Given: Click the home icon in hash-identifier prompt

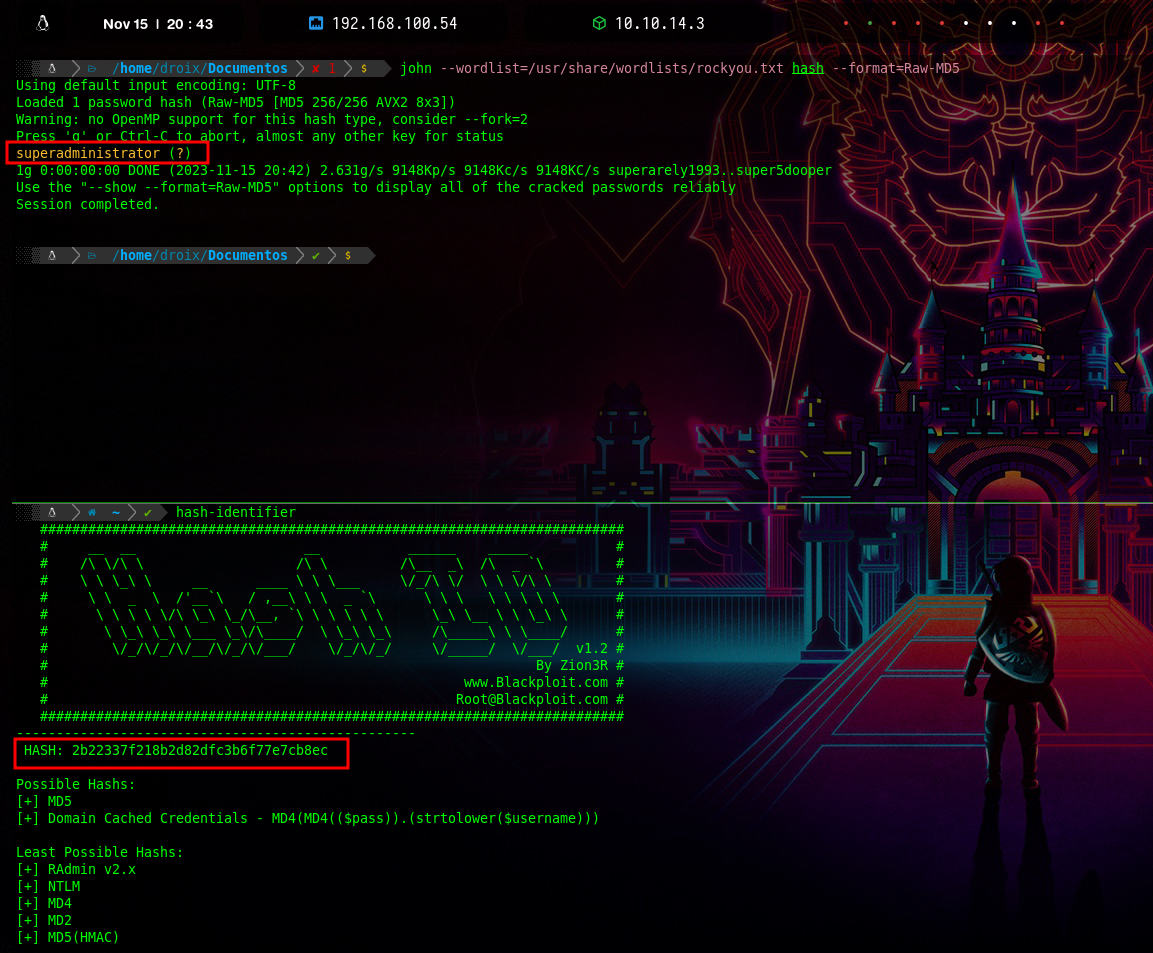Looking at the screenshot, I should point(92,512).
